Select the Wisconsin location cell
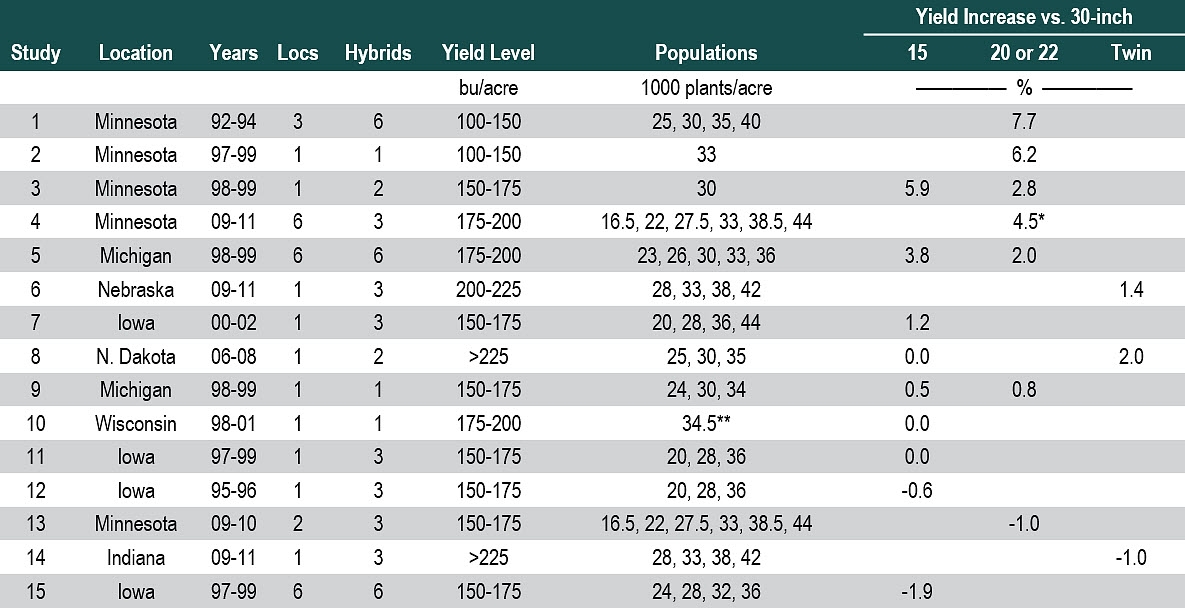This screenshot has width=1185, height=608. [x=136, y=423]
